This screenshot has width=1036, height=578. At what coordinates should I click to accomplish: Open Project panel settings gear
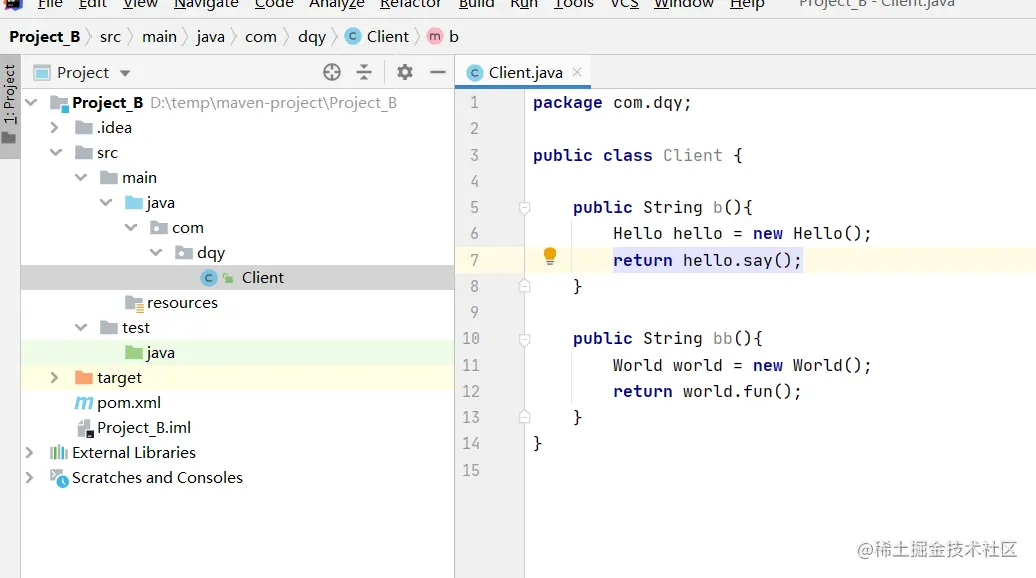click(404, 72)
